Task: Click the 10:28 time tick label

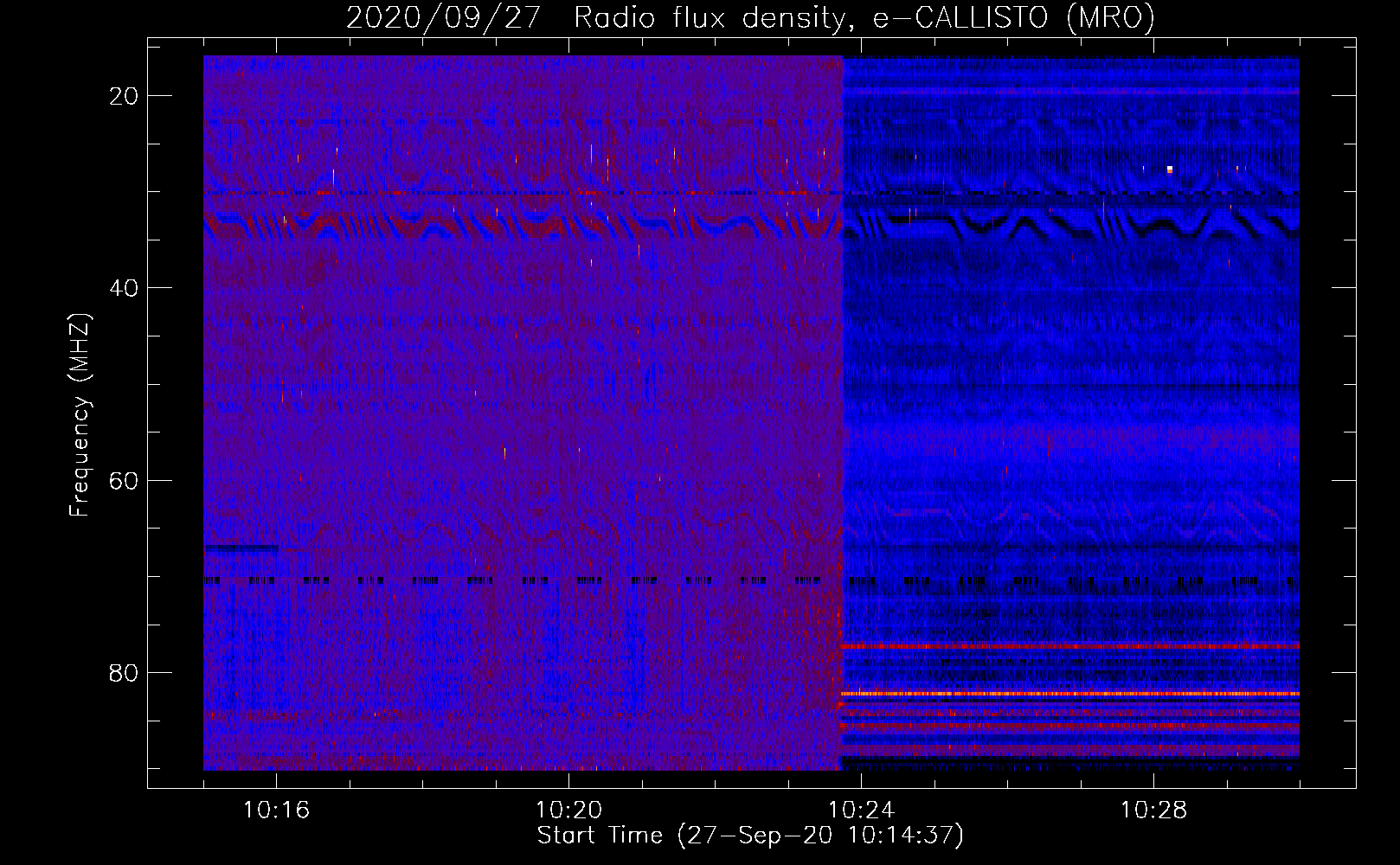Action: (x=1153, y=811)
